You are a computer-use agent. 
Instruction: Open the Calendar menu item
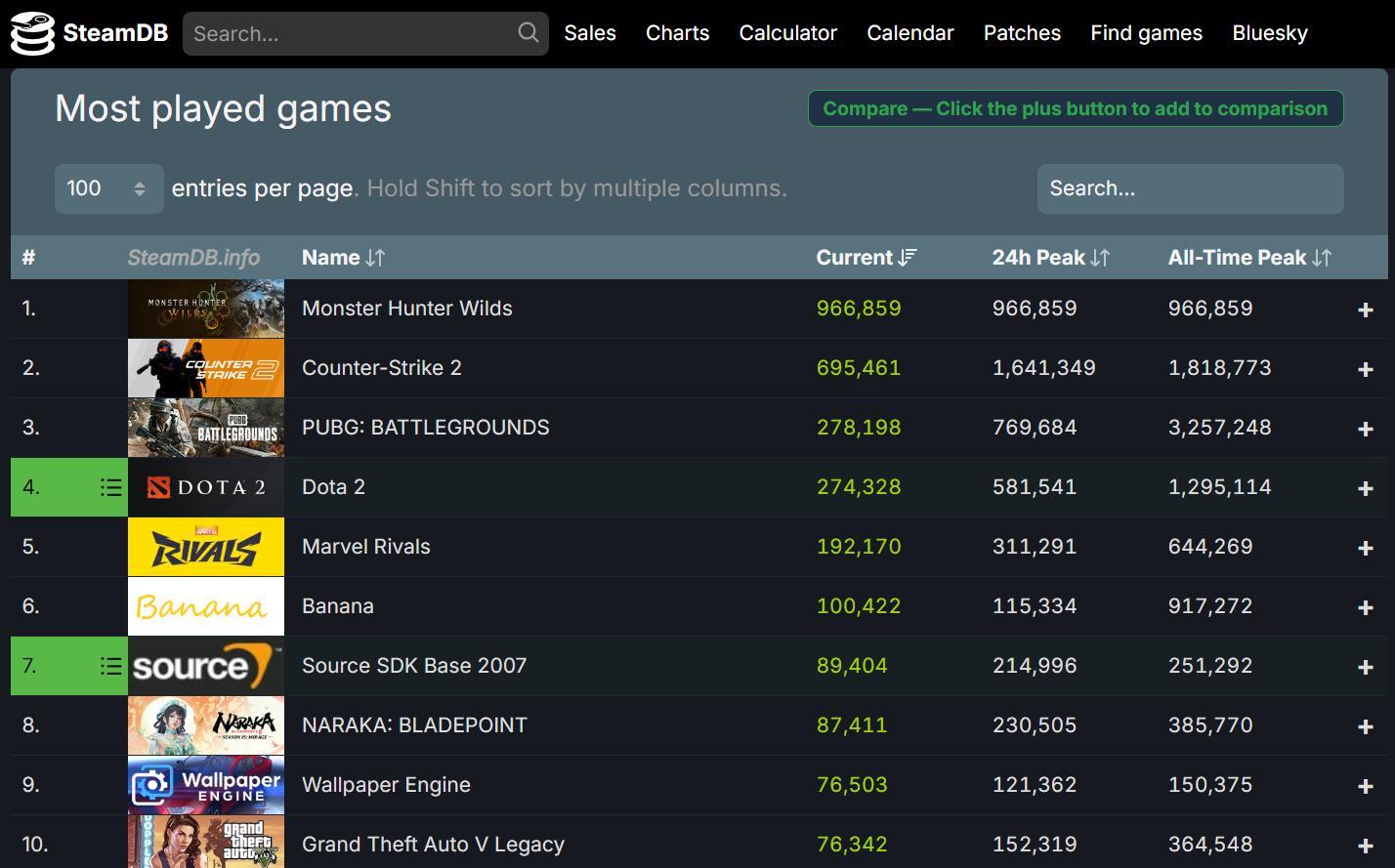(x=909, y=33)
